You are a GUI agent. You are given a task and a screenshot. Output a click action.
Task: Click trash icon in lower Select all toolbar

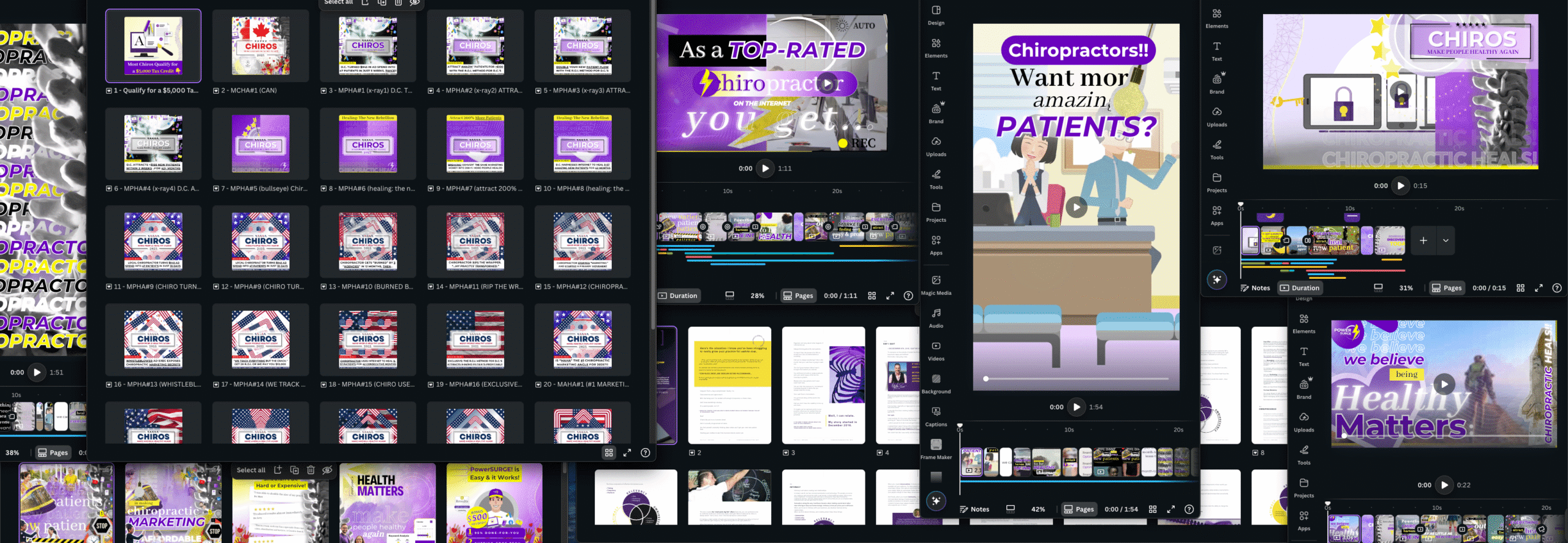311,470
